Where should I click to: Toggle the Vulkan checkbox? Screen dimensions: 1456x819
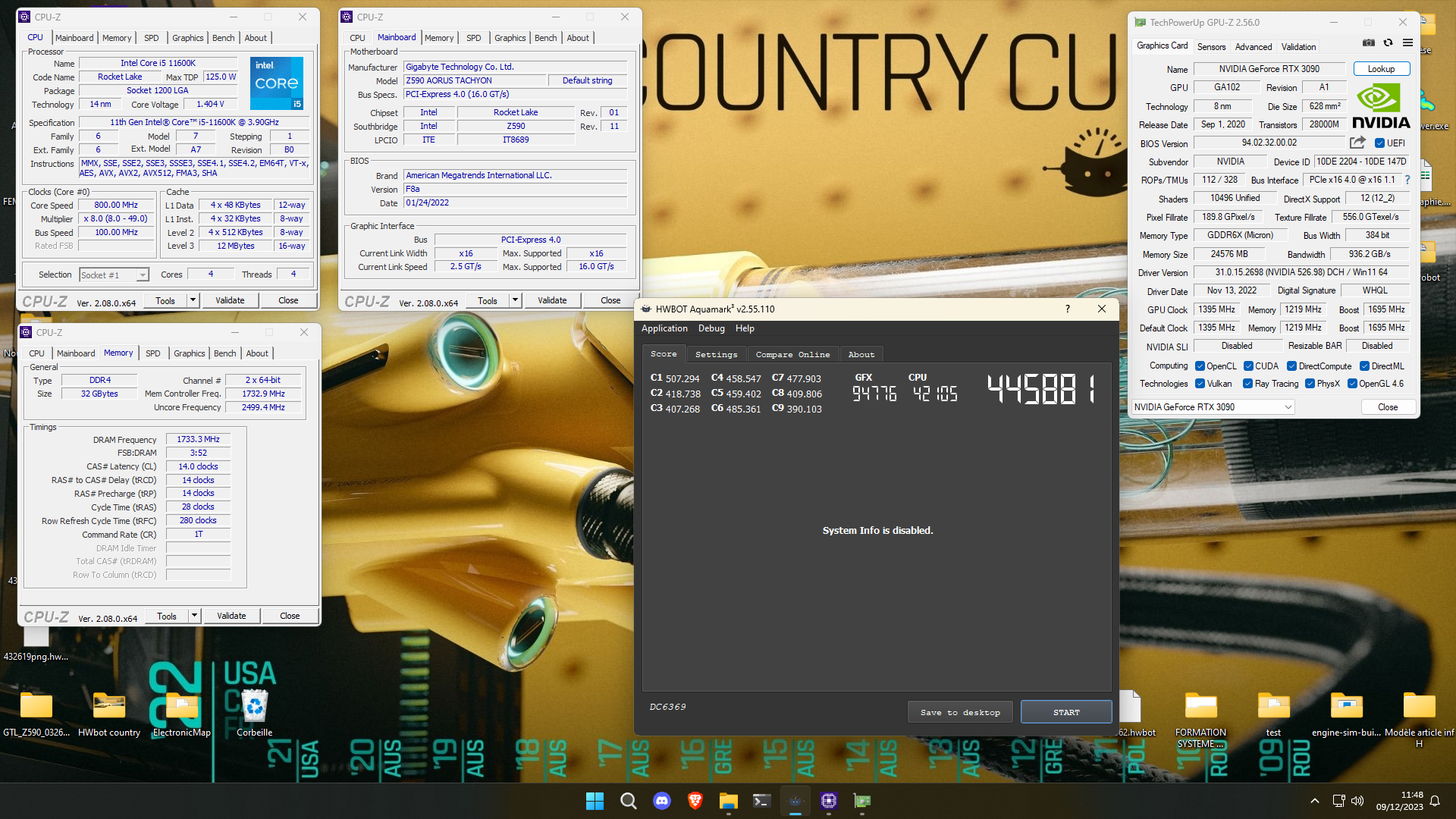pos(1200,384)
